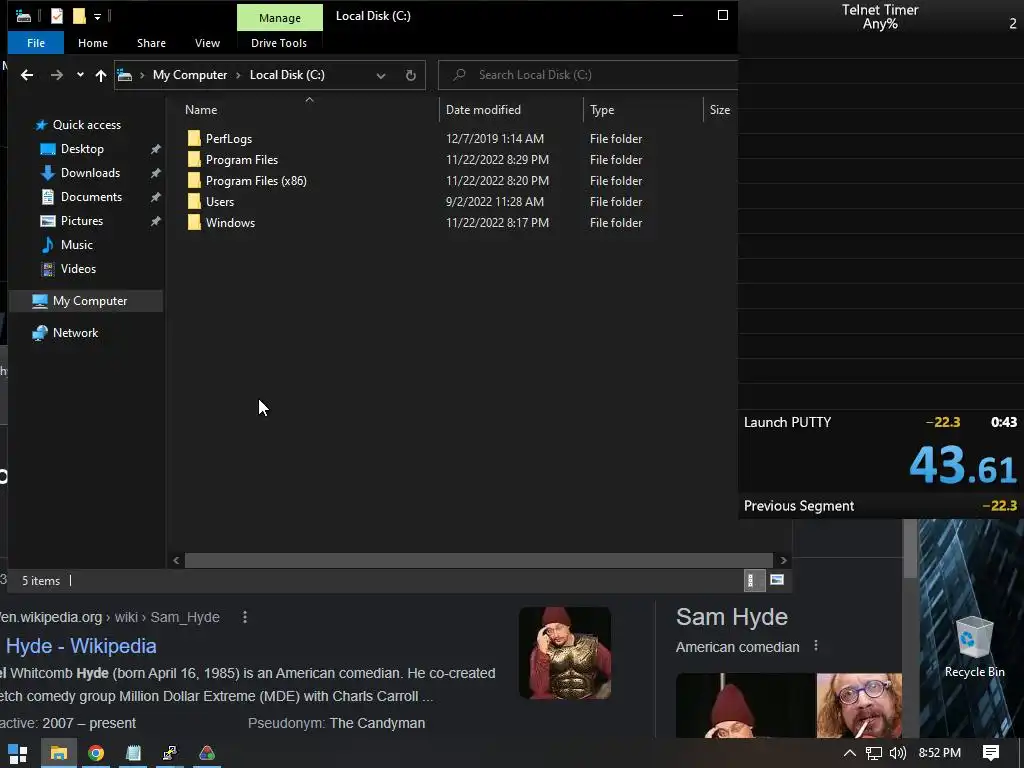
Task: Open Quick access in navigation pane
Action: pos(87,125)
